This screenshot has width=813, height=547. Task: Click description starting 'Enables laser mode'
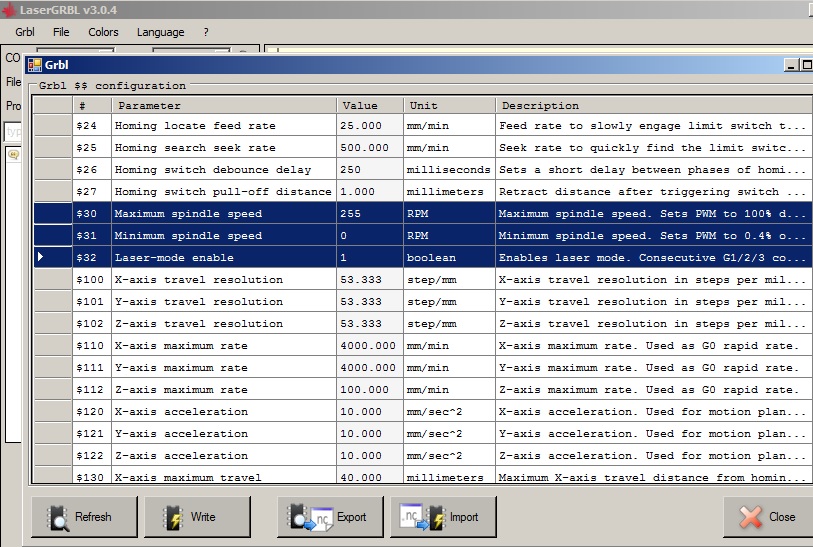tap(654, 257)
